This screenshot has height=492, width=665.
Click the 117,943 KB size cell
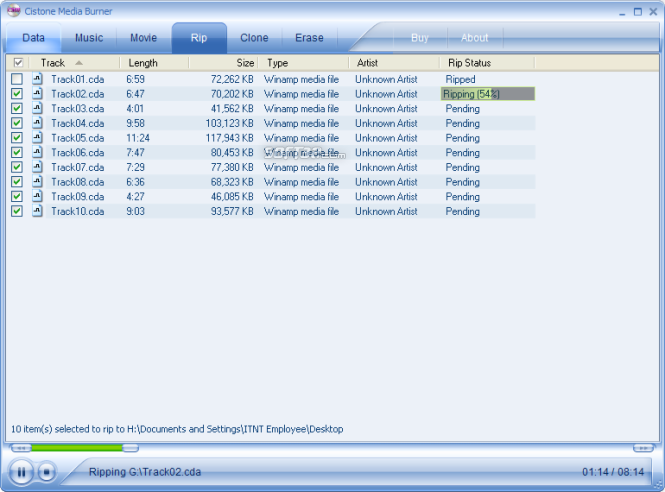(229, 138)
